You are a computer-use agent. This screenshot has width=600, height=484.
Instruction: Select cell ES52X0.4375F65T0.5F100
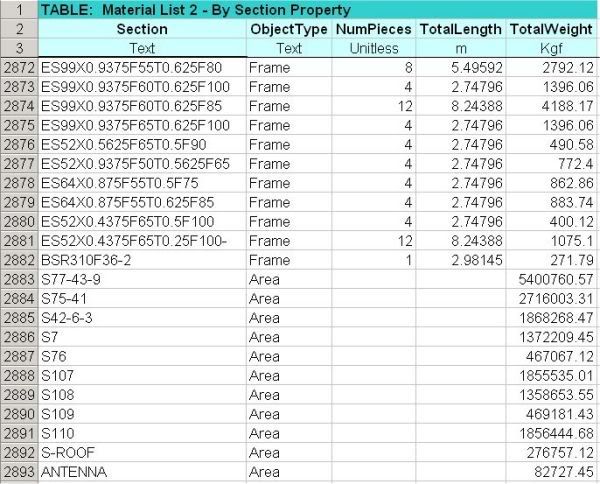click(x=142, y=222)
